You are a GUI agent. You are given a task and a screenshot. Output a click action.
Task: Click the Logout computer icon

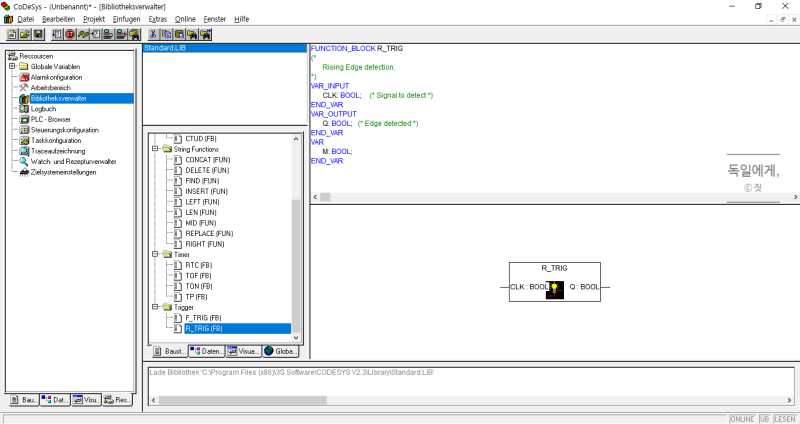(x=121, y=34)
